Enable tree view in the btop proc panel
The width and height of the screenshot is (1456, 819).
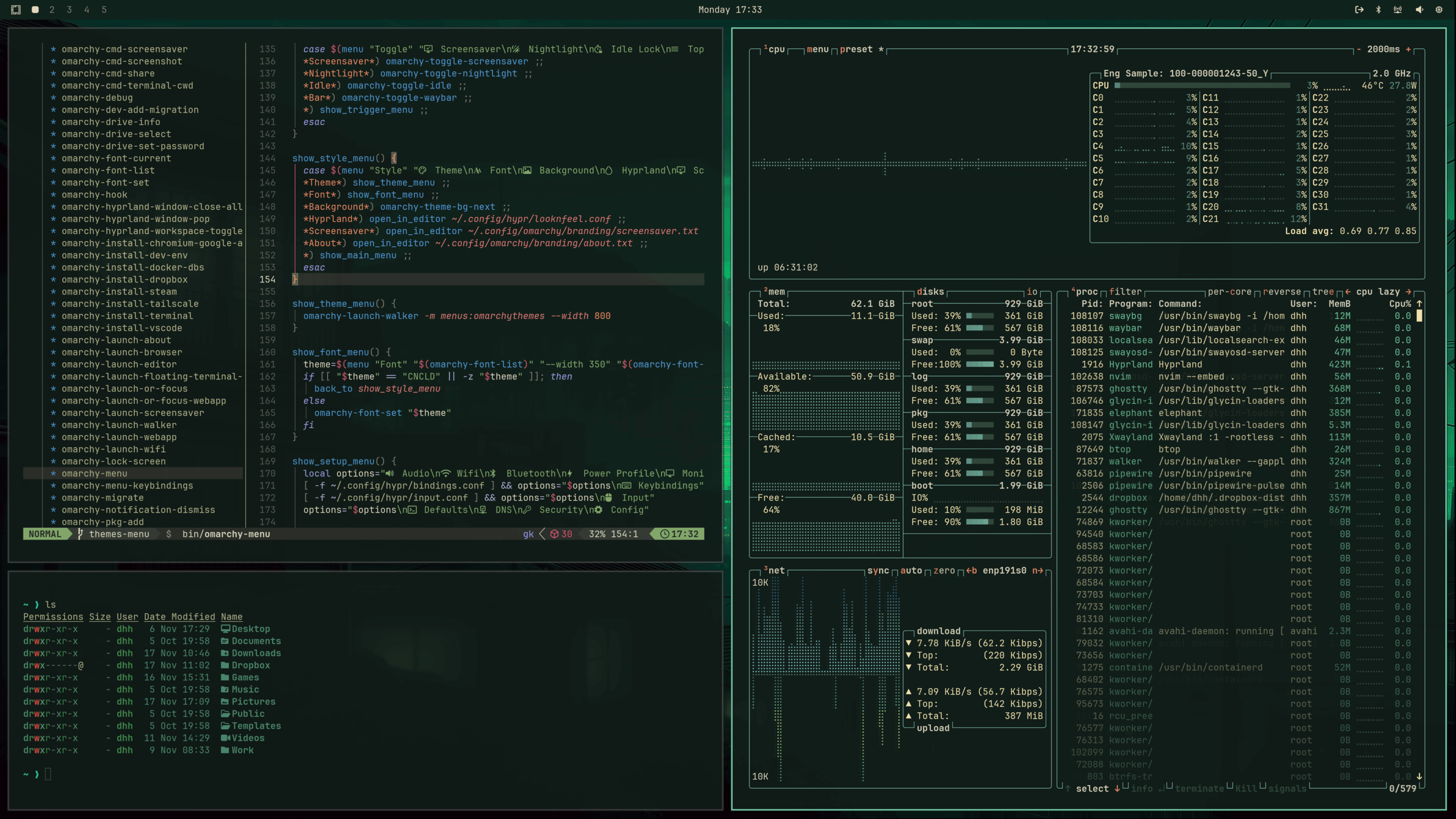point(1322,292)
